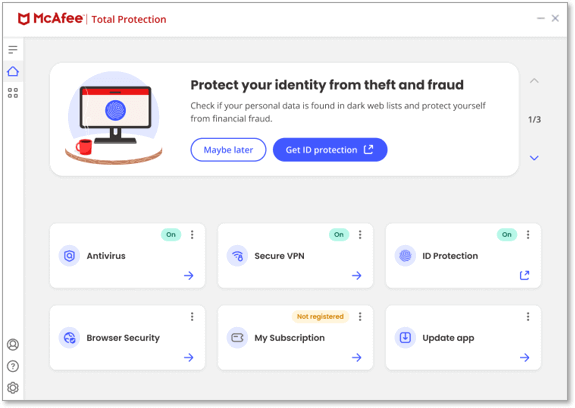The image size is (575, 408).
Task: Toggle the Antivirus On status badge
Action: (171, 235)
